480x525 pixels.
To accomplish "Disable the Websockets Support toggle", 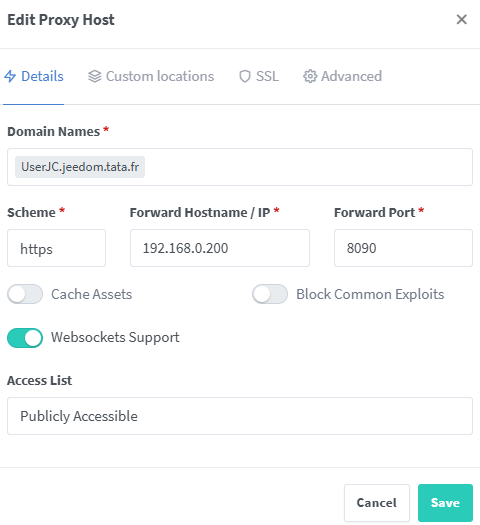I will tap(25, 338).
